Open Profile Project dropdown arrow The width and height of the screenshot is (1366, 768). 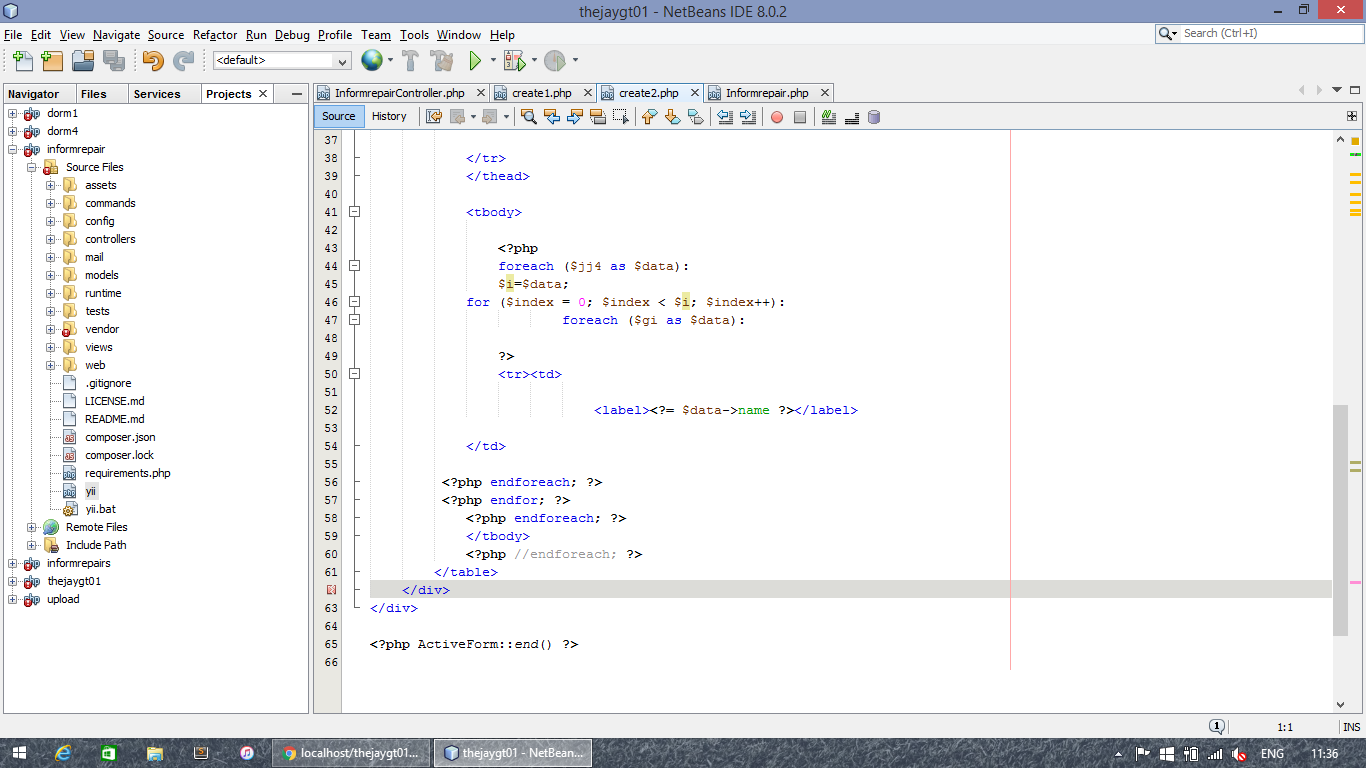(x=575, y=60)
